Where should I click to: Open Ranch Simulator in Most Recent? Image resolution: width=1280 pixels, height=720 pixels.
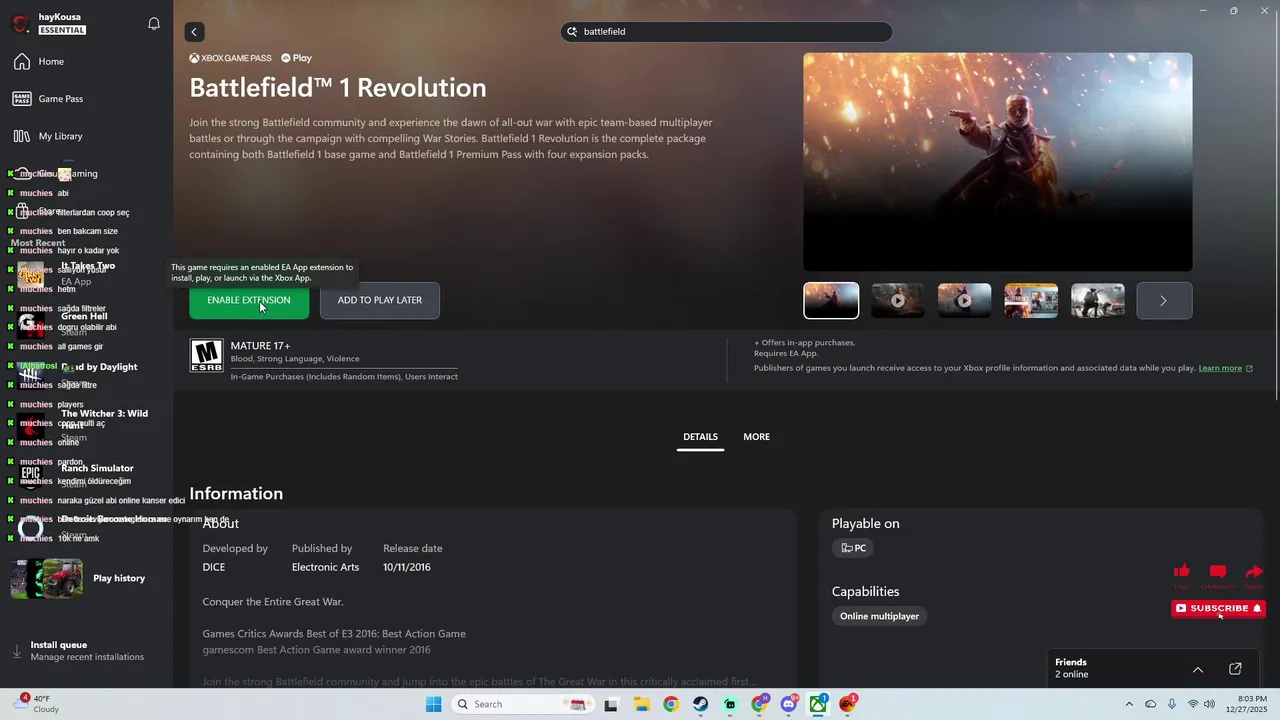[86, 475]
